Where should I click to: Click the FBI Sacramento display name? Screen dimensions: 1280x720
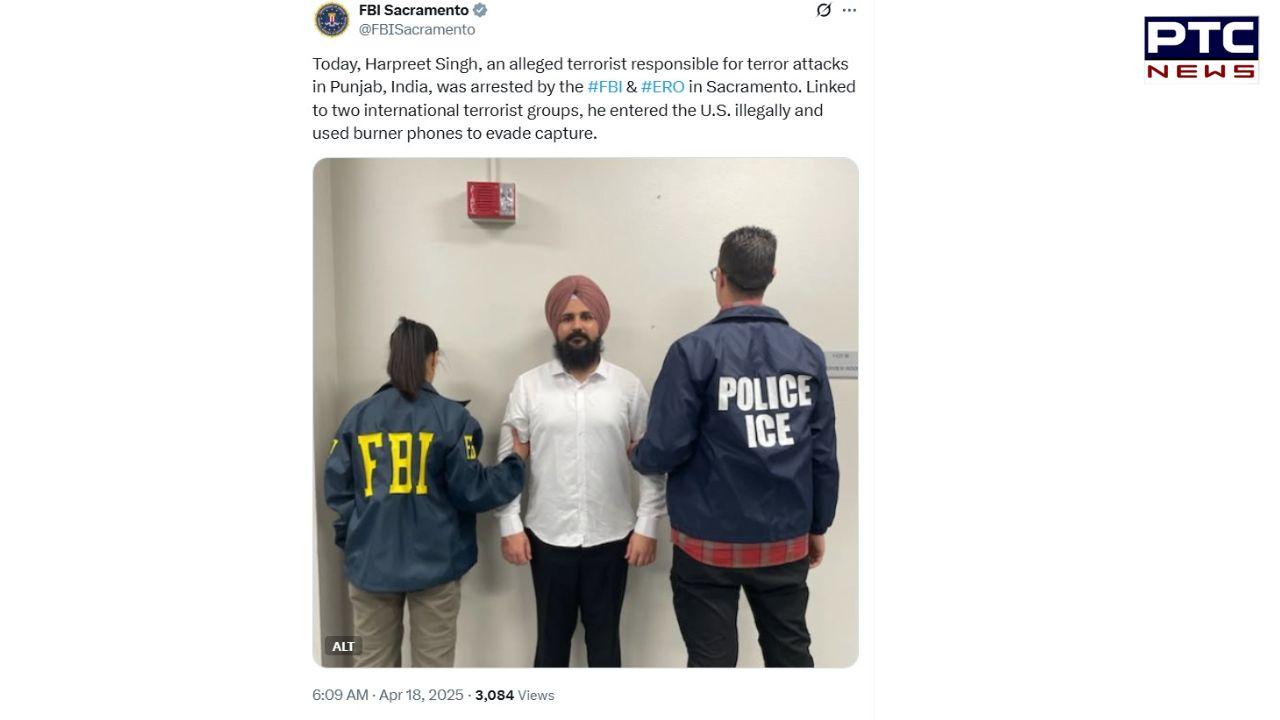413,10
